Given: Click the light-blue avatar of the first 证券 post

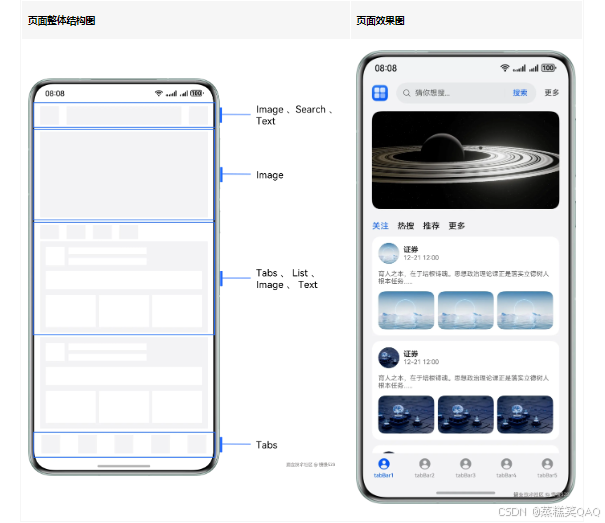Looking at the screenshot, I should tap(389, 253).
